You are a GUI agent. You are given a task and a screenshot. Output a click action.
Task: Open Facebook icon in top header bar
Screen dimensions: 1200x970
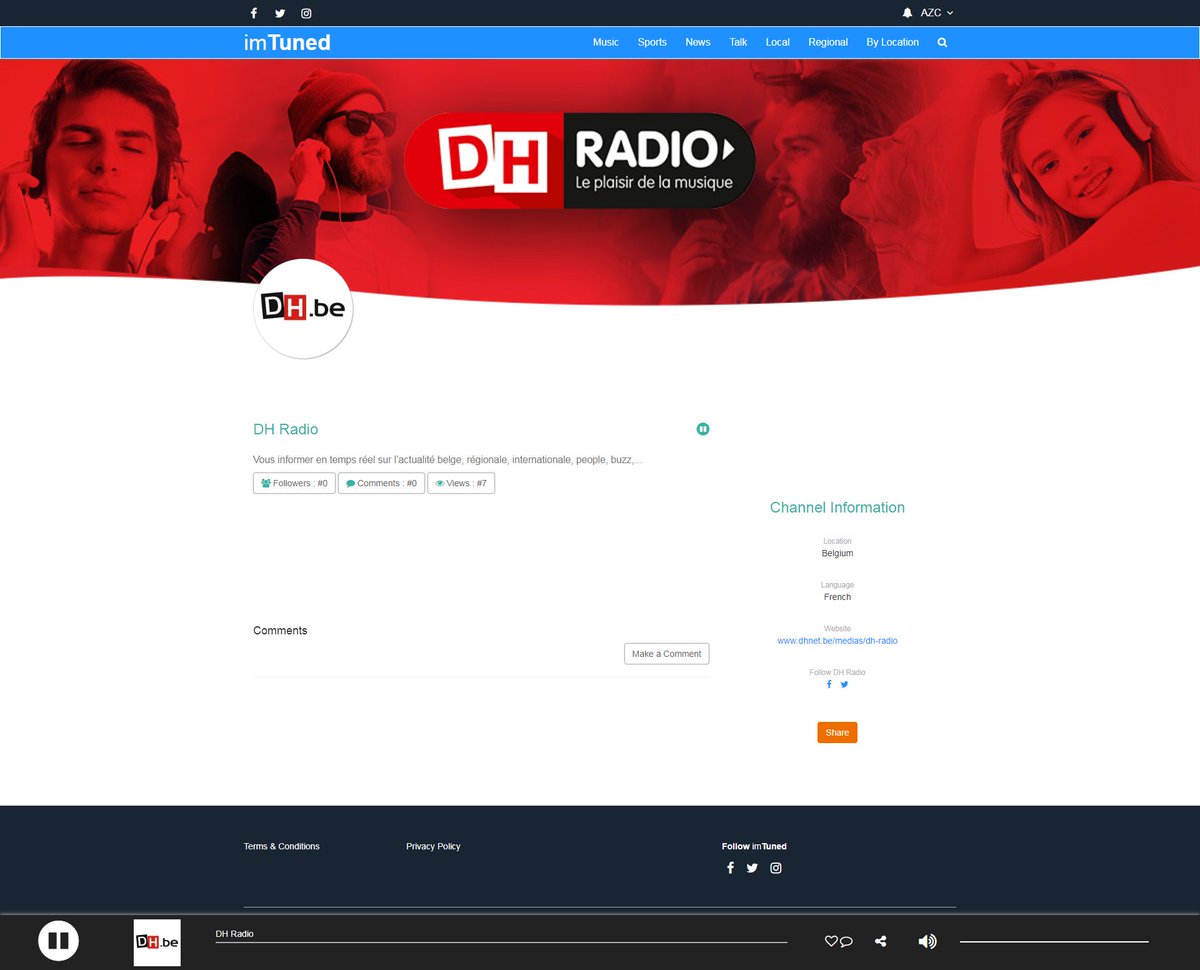(254, 13)
